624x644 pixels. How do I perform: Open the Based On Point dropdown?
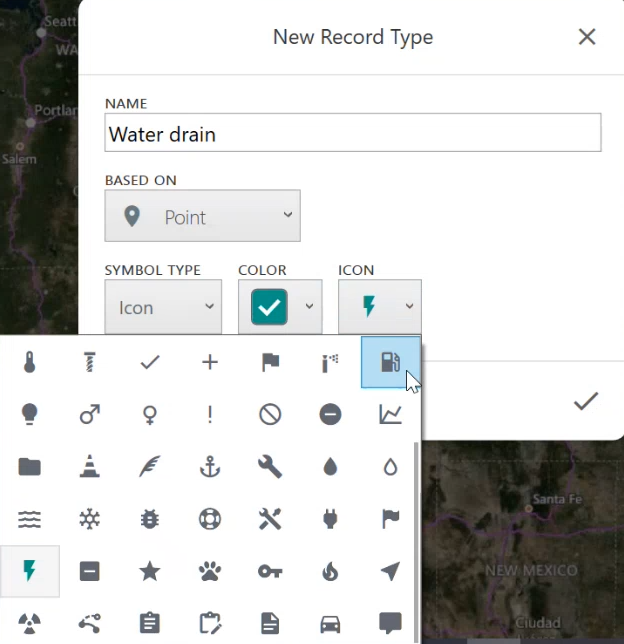[x=202, y=216]
